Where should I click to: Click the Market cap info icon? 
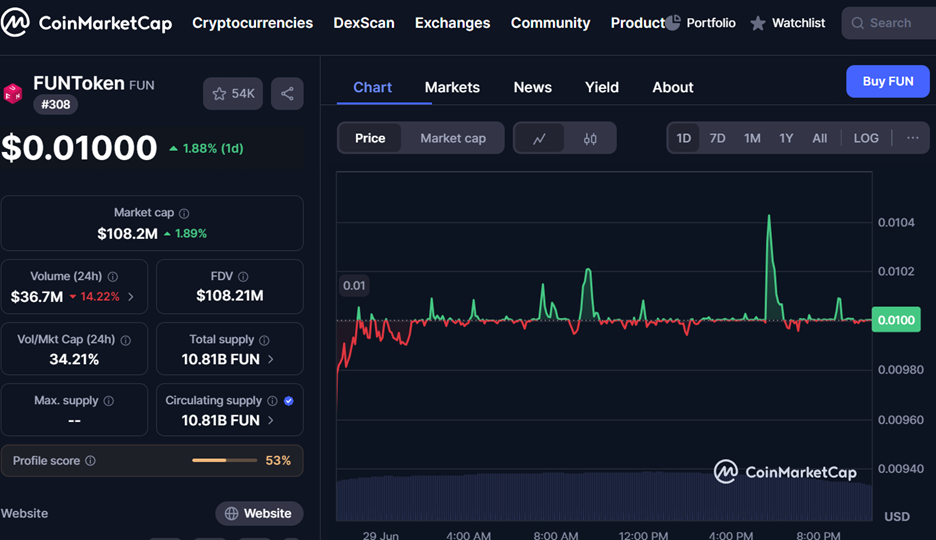(184, 213)
